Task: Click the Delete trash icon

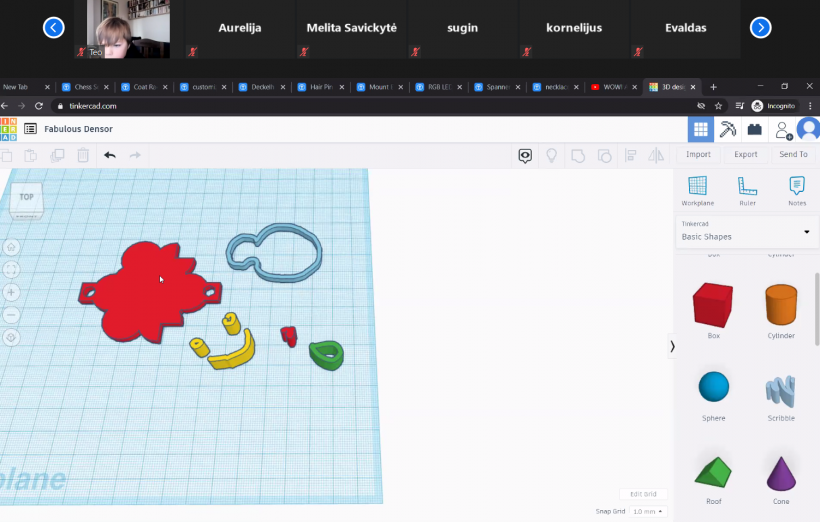Action: 83,155
